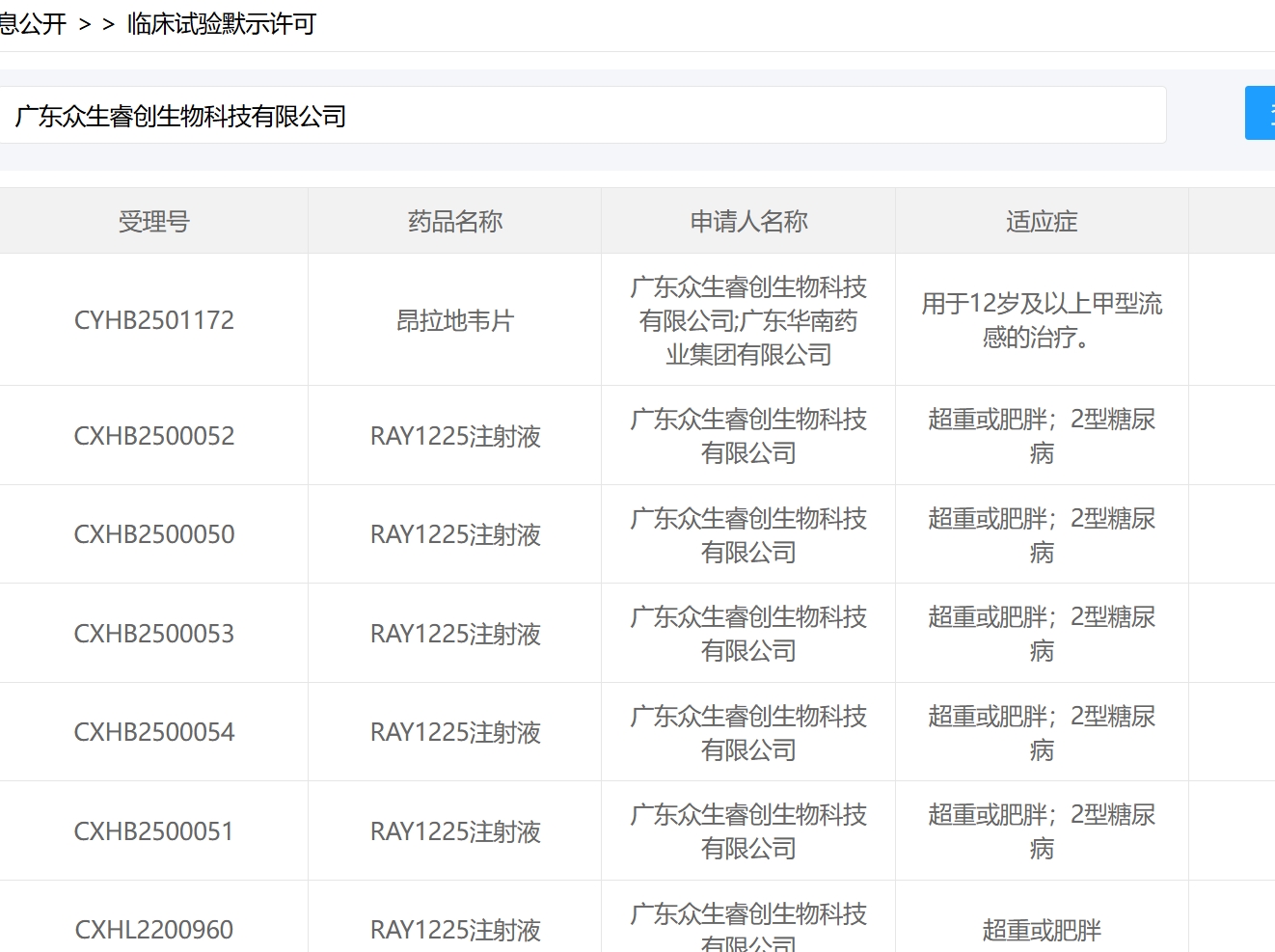Select acceptance number CXHB2500051
1275x952 pixels.
pyautogui.click(x=154, y=831)
